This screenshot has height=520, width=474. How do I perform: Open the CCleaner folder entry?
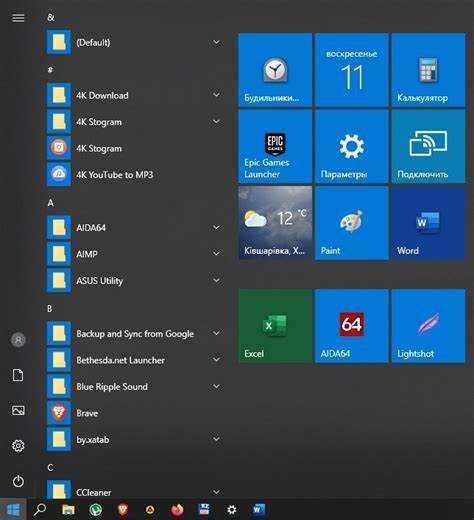pyautogui.click(x=135, y=490)
